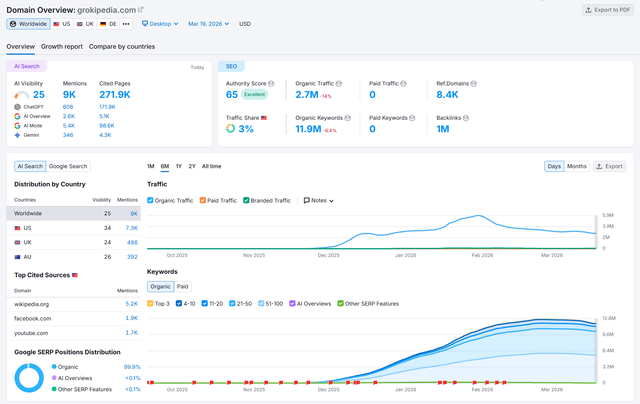The image size is (640, 404).
Task: Select the Worldwide globe filter
Action: point(28,23)
